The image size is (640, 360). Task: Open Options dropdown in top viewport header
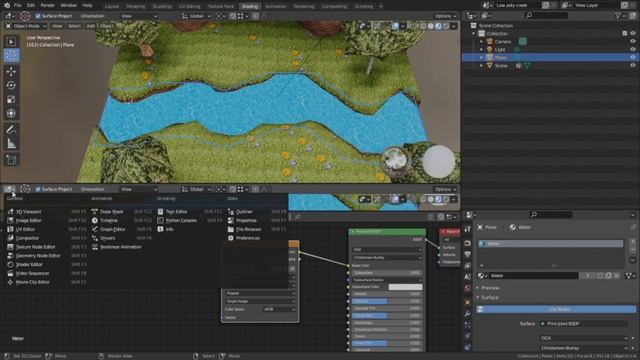point(445,16)
